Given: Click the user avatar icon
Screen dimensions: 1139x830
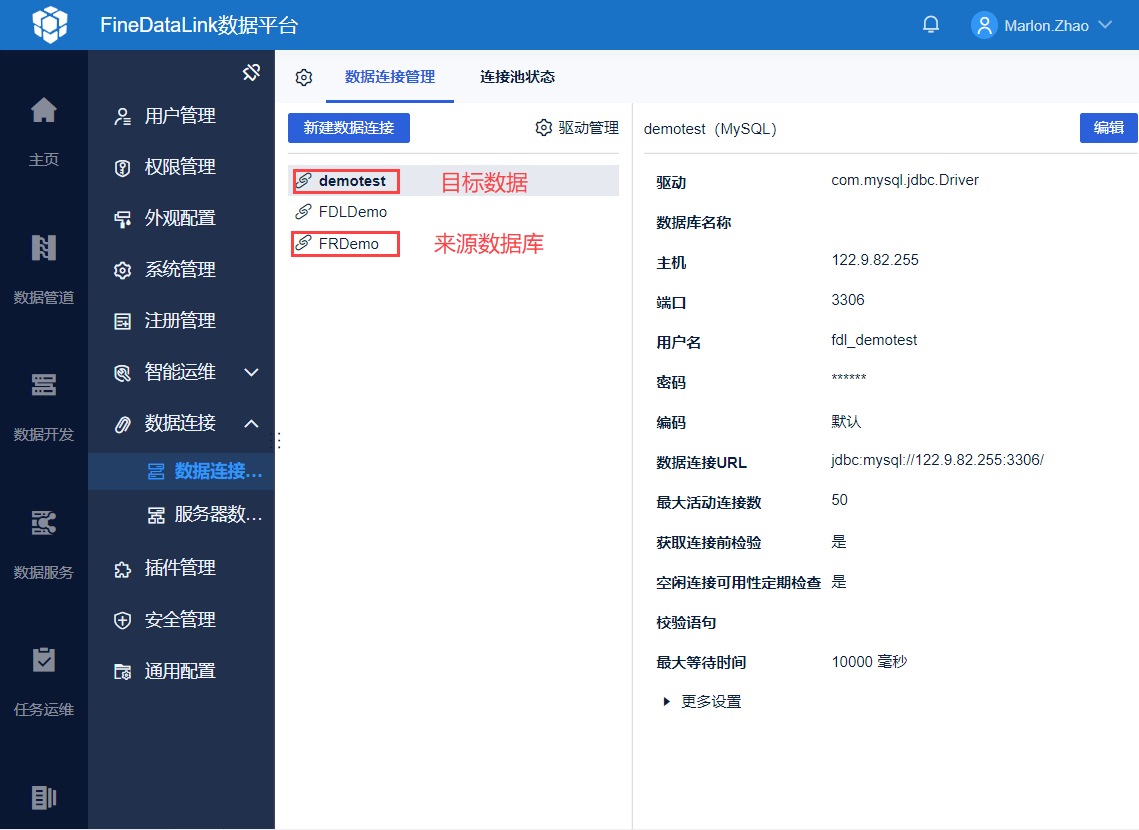Looking at the screenshot, I should click(984, 25).
